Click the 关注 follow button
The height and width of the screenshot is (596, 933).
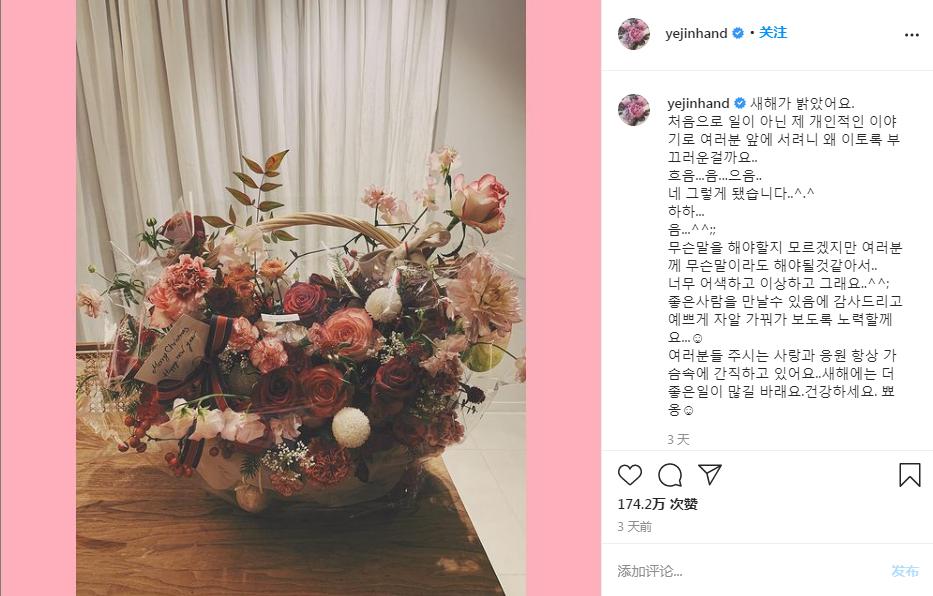click(773, 33)
